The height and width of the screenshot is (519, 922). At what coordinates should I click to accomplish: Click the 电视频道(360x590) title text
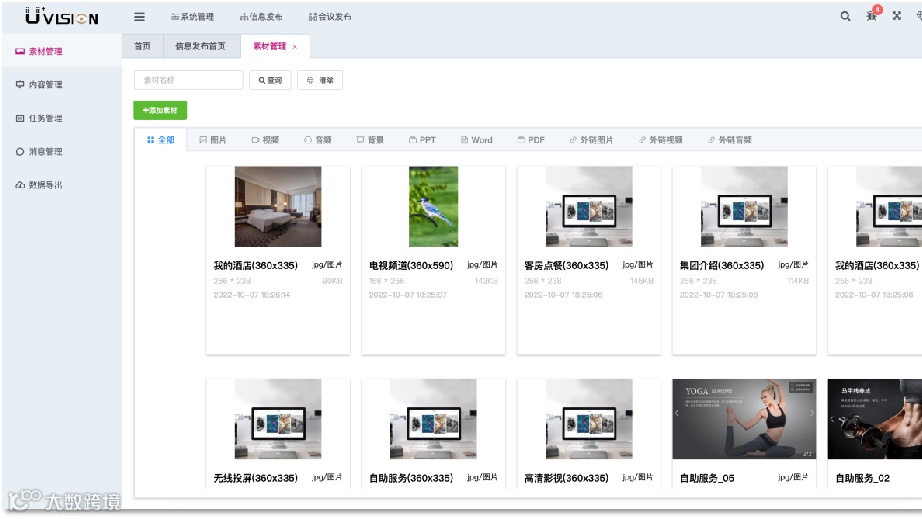(x=411, y=266)
